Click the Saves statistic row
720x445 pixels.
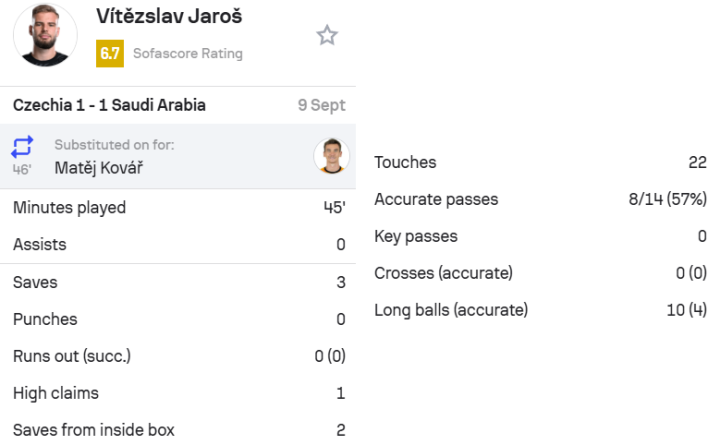pyautogui.click(x=178, y=282)
